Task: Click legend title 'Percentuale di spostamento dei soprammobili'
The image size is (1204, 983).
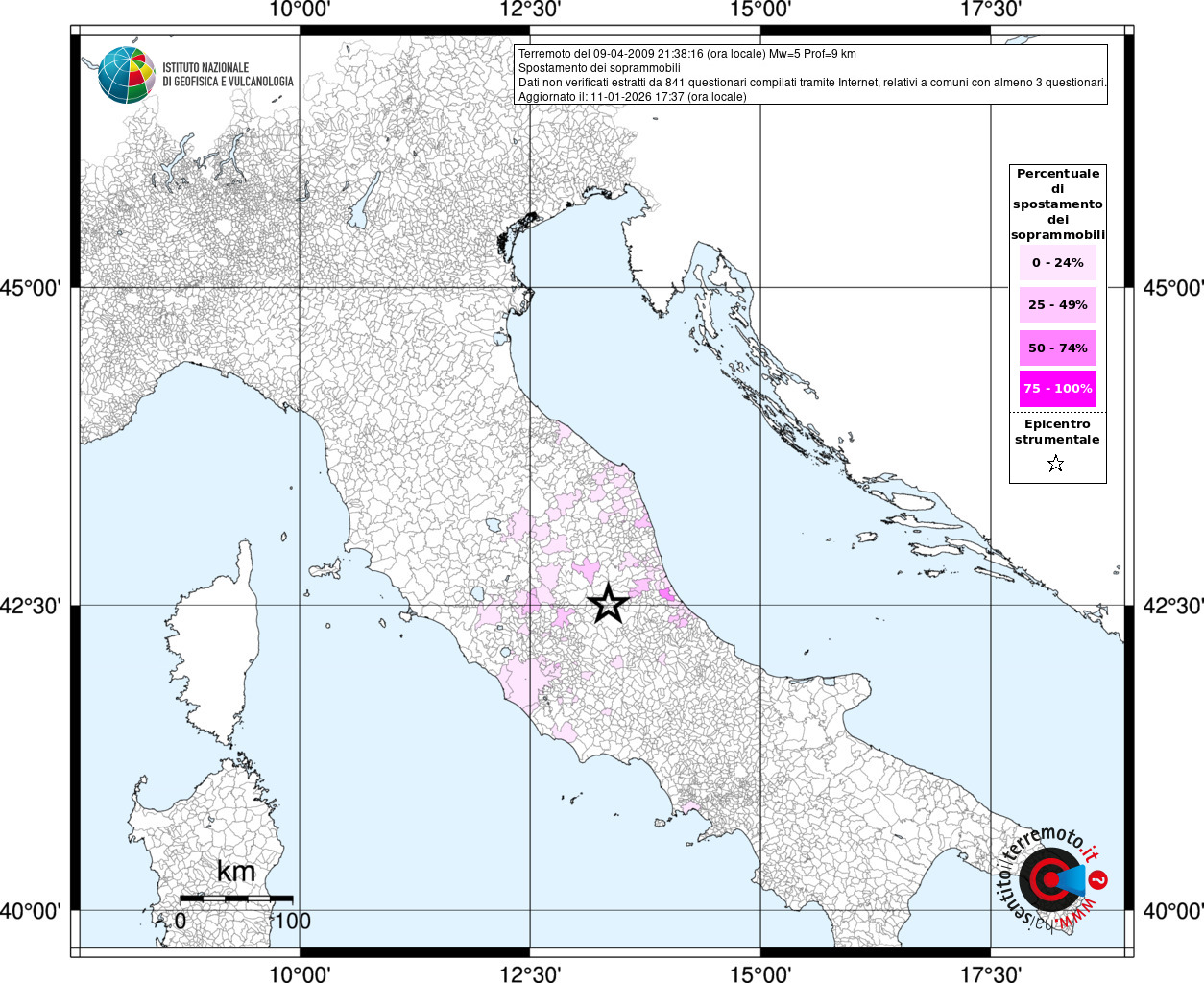Action: click(x=1058, y=204)
